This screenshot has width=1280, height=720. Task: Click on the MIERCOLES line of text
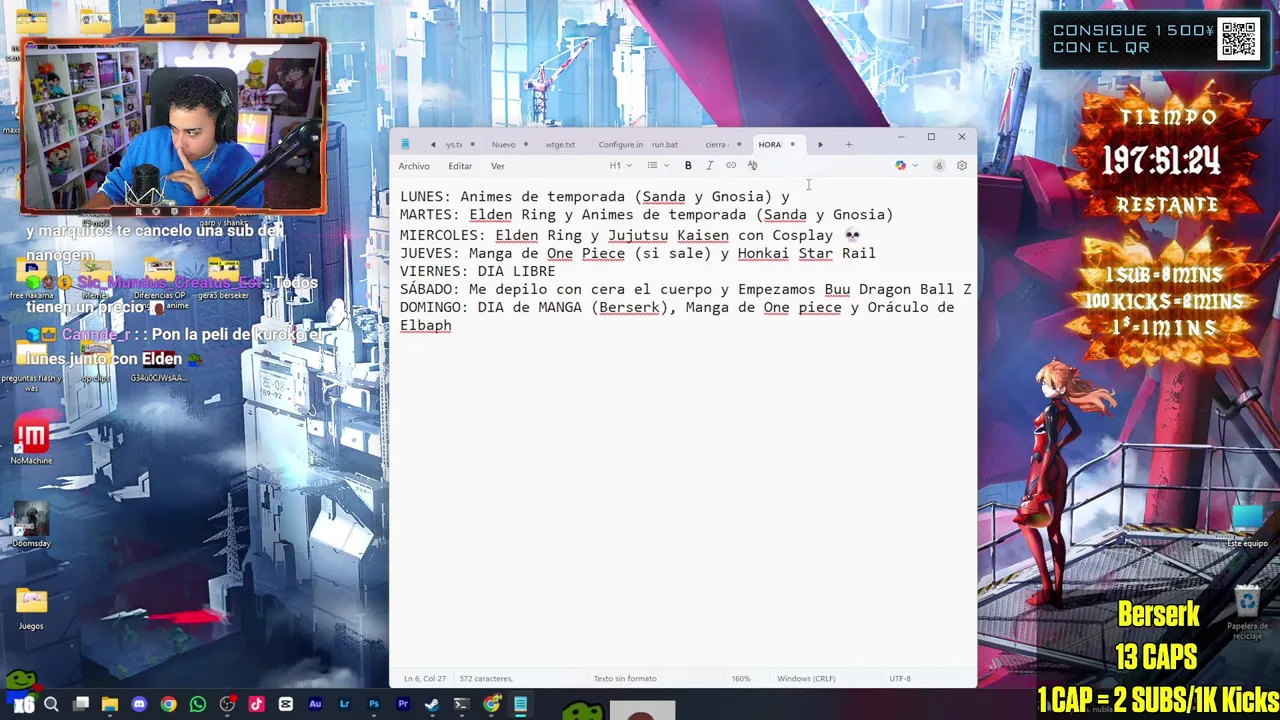click(630, 236)
